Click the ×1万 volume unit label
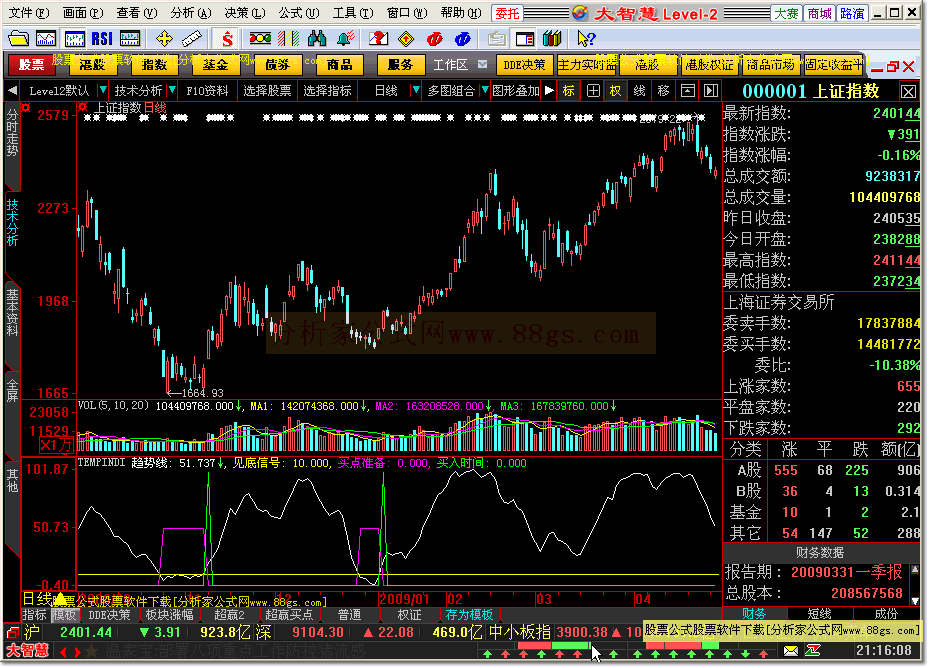The width and height of the screenshot is (930, 668). [57, 444]
